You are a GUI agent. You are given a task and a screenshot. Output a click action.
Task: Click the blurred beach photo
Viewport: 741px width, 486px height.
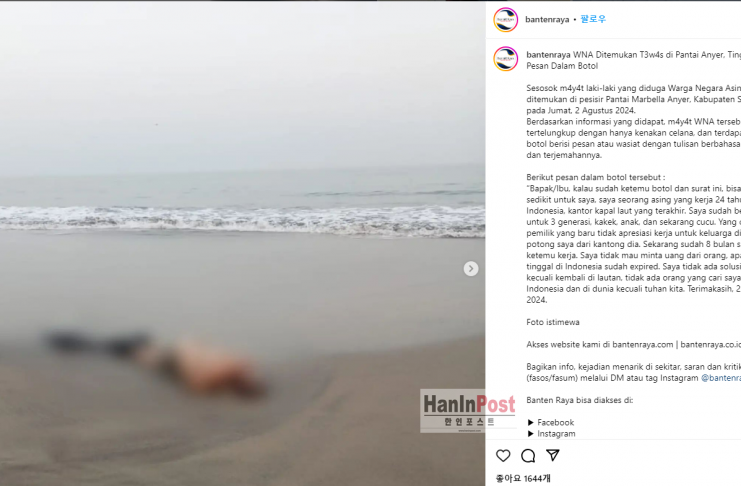point(242,243)
